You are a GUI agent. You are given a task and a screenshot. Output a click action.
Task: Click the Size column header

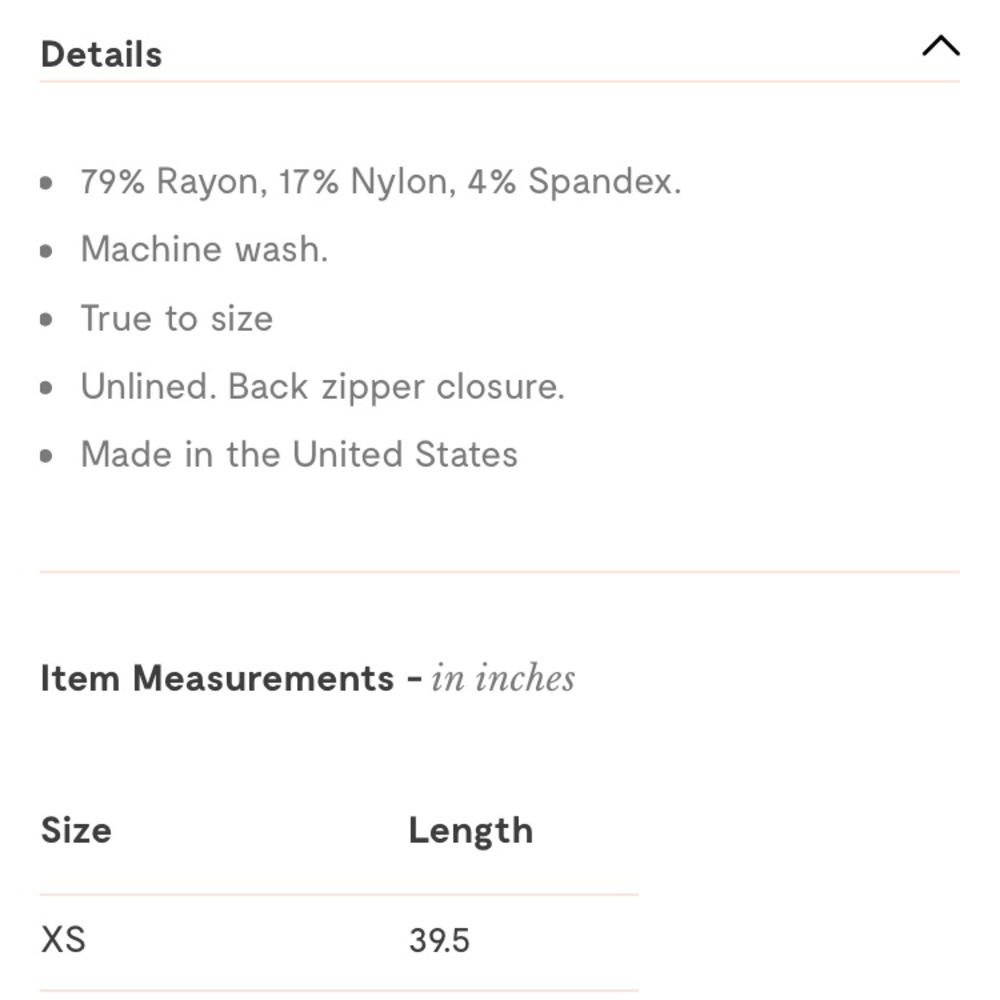pos(76,831)
